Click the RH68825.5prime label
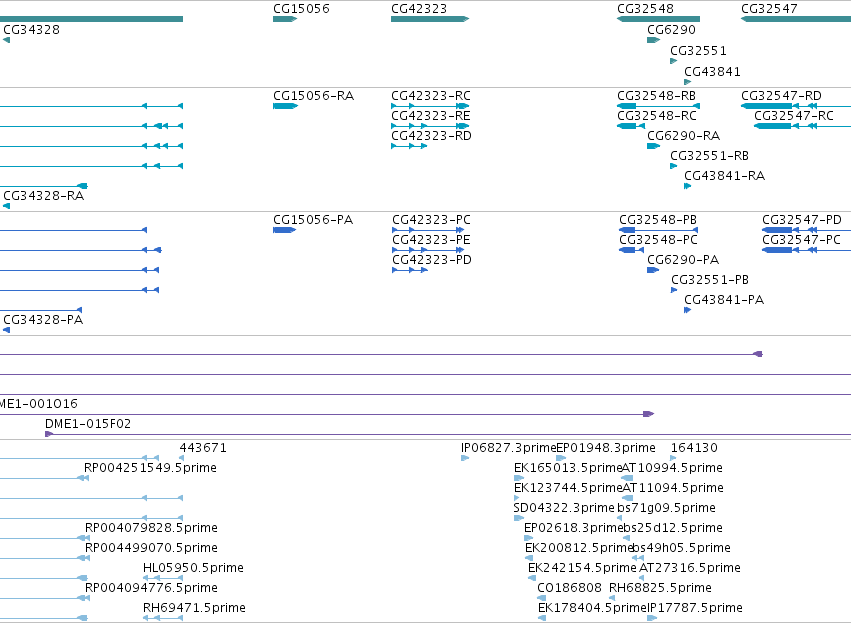The height and width of the screenshot is (623, 851). (x=660, y=588)
